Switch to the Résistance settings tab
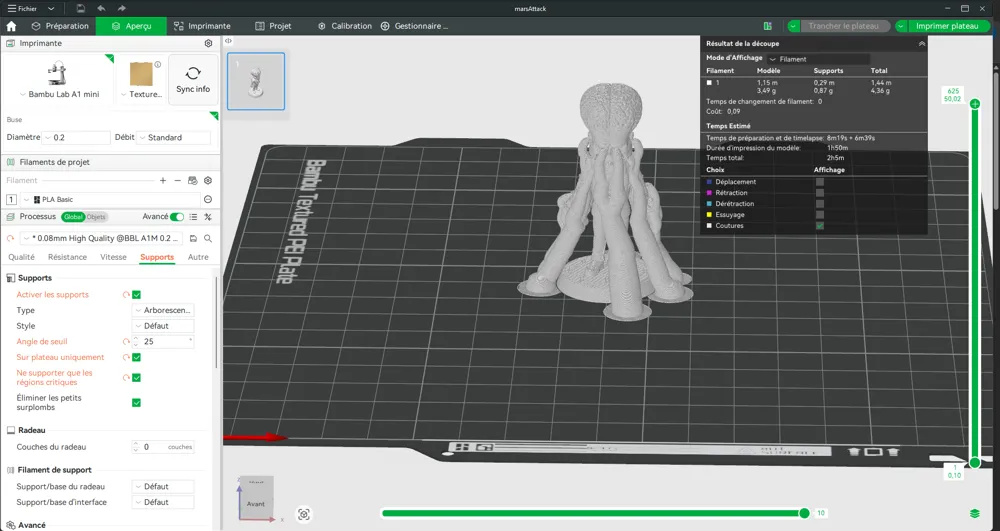 (x=67, y=257)
